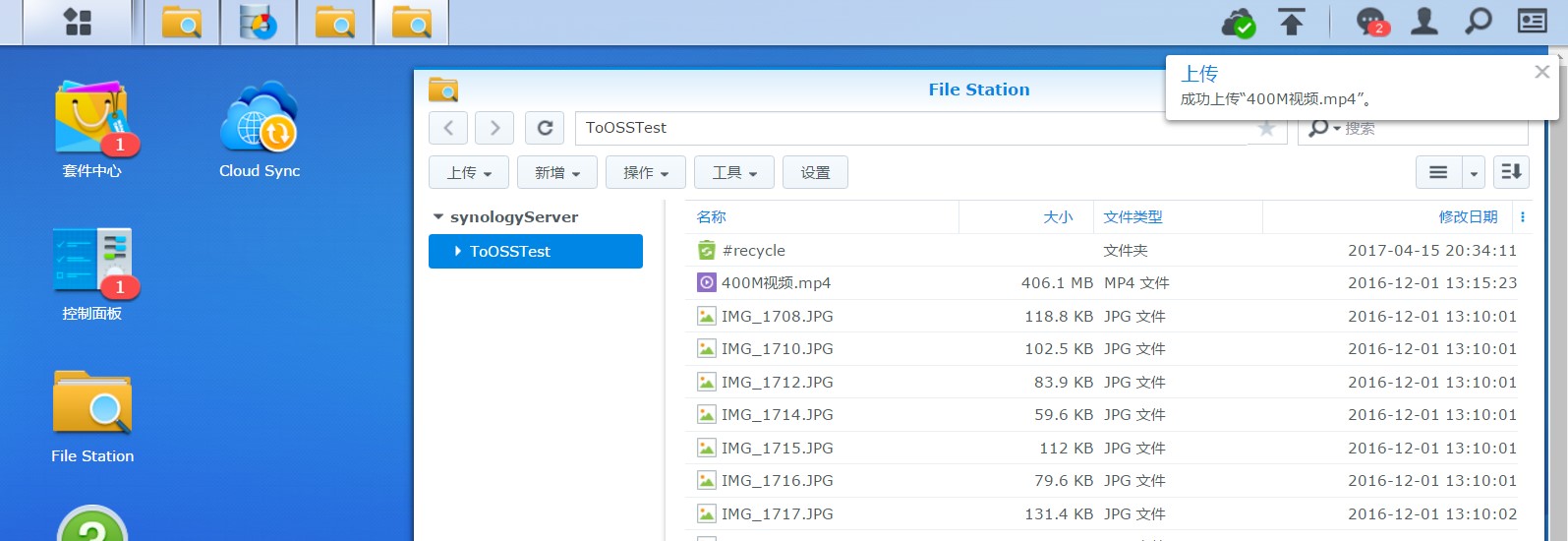Open the main menu grid icon
1568x541 pixels.
pos(78,22)
